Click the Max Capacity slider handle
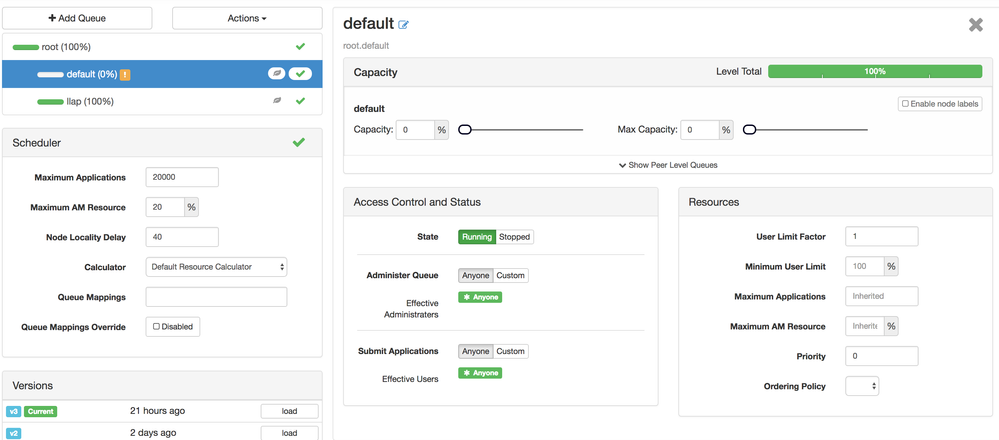The image size is (999, 440). pyautogui.click(x=749, y=130)
